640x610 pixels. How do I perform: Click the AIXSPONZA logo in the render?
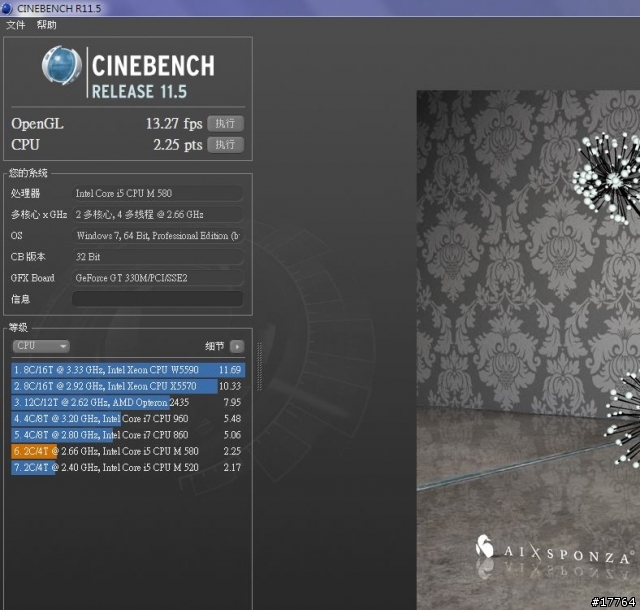[553, 550]
